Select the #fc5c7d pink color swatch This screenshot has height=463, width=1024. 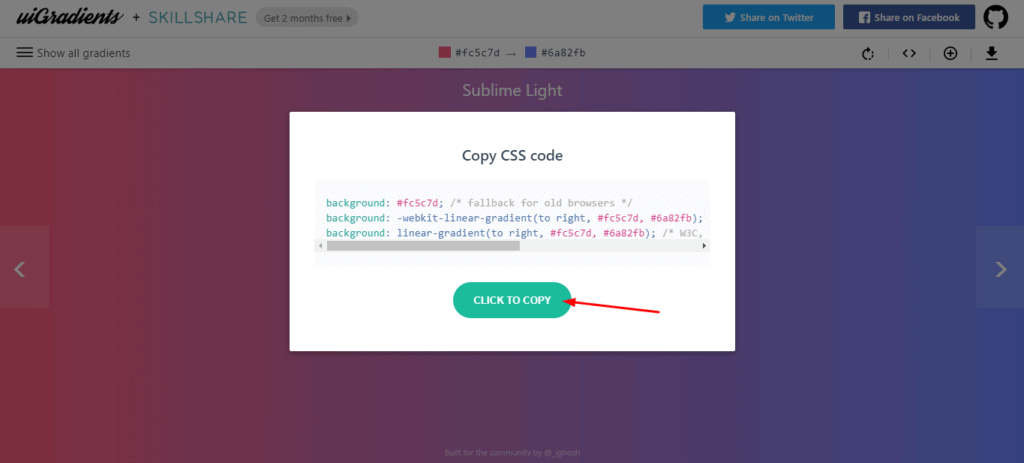click(445, 53)
